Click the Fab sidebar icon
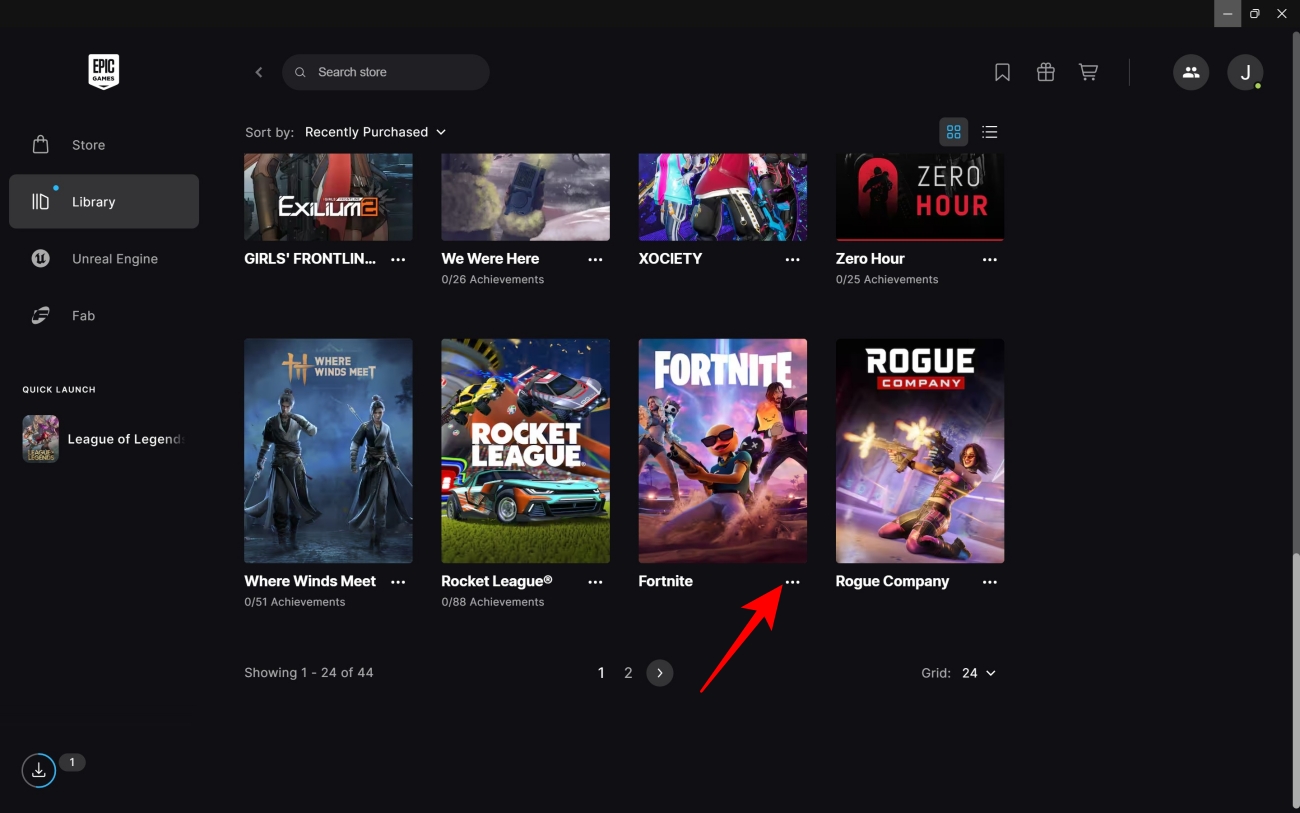This screenshot has height=813, width=1300. click(41, 316)
